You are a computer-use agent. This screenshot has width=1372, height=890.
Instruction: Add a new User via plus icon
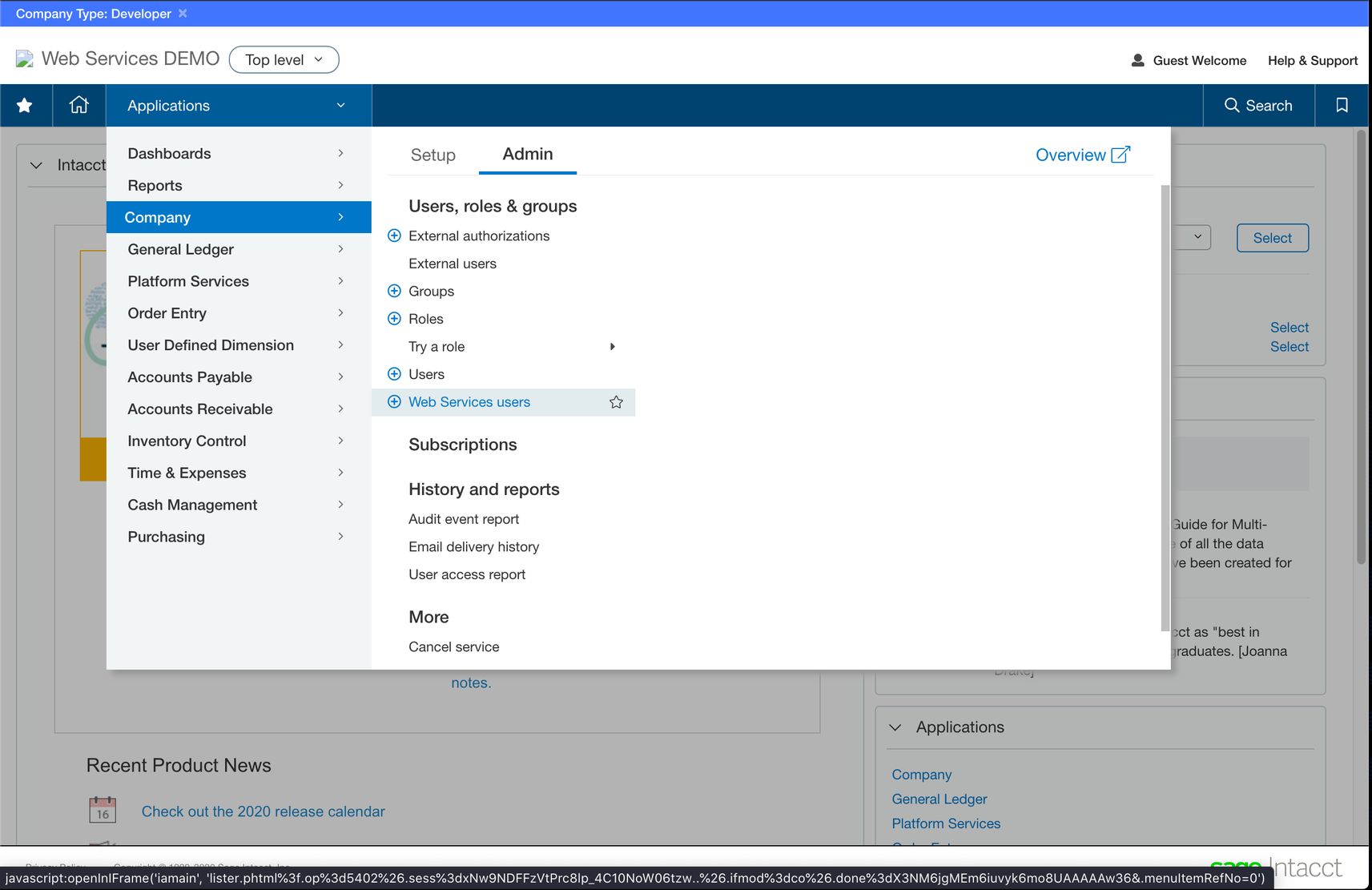pyautogui.click(x=394, y=374)
